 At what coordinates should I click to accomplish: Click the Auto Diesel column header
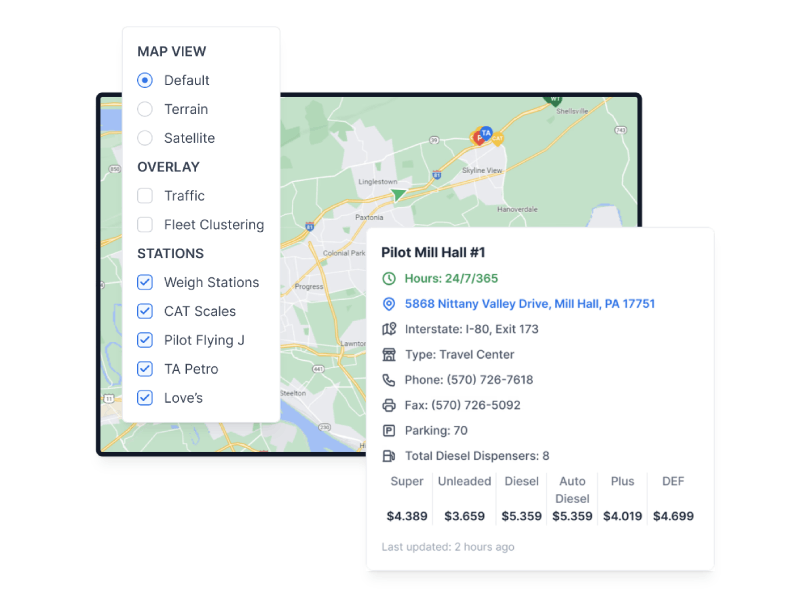point(572,490)
